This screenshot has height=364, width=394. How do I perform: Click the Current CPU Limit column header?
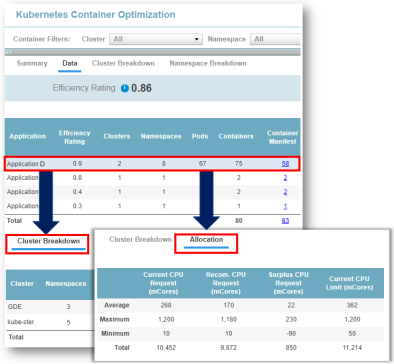(349, 283)
